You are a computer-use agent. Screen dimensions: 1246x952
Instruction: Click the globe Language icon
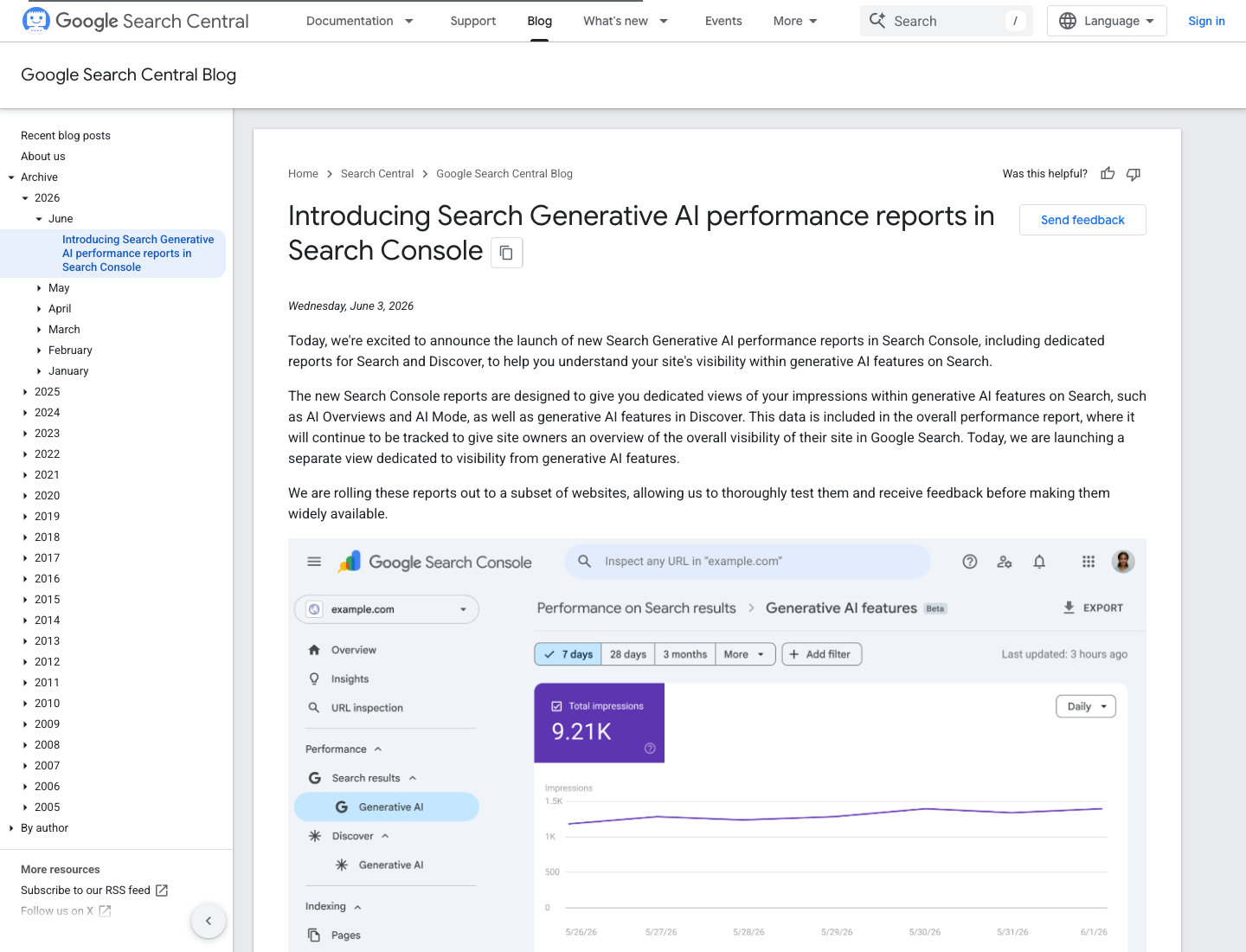coord(1068,21)
